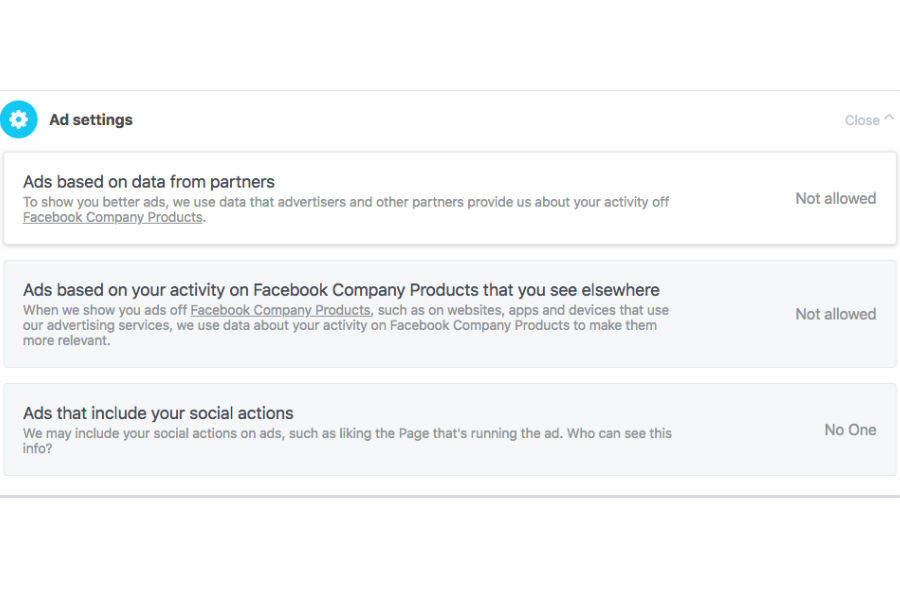
Task: Click the Ad settings section heading
Action: point(91,120)
